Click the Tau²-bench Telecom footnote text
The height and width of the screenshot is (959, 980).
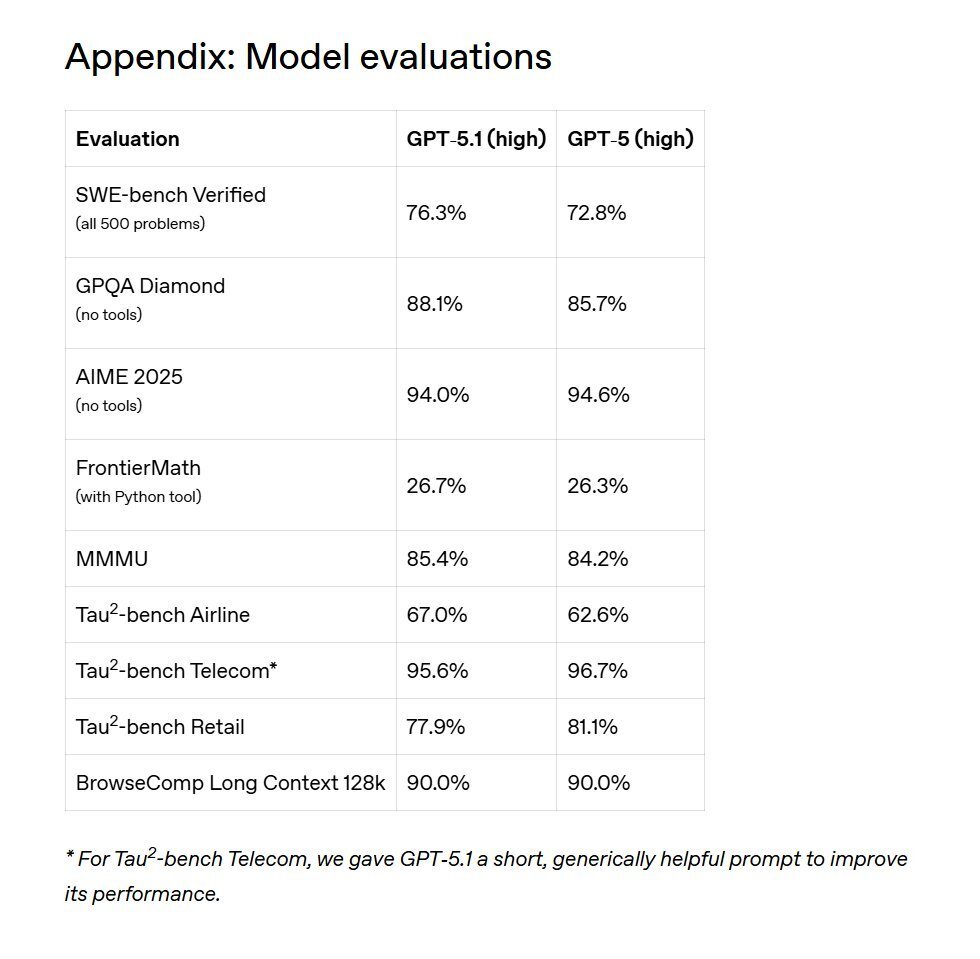[486, 875]
